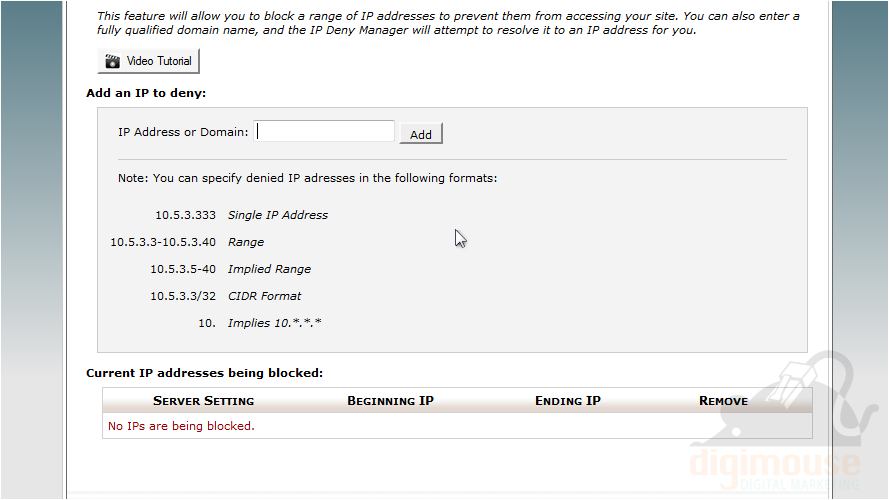Screen dimensions: 889x500
Task: Click the 10.5.3.3-10.5.3.40 range example
Action: 163,242
